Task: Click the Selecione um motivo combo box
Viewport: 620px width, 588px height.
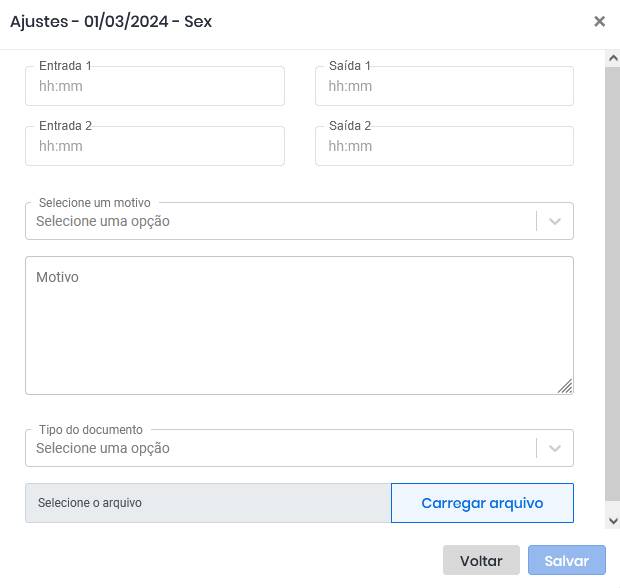Action: [x=299, y=221]
